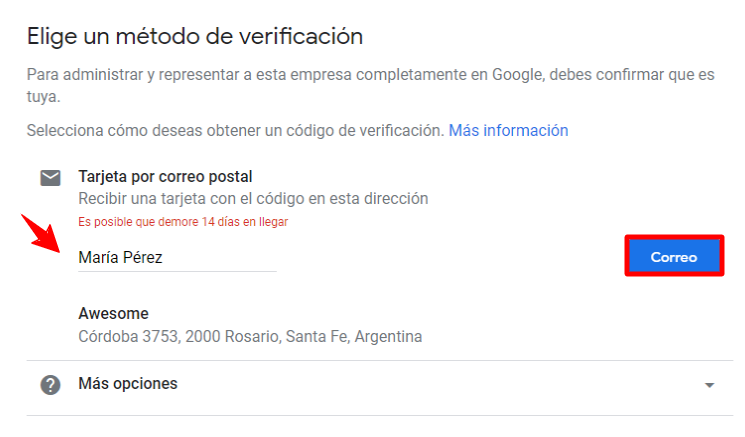Viewport: 745px width, 437px height.
Task: Select the Awesome business name
Action: coord(114,314)
